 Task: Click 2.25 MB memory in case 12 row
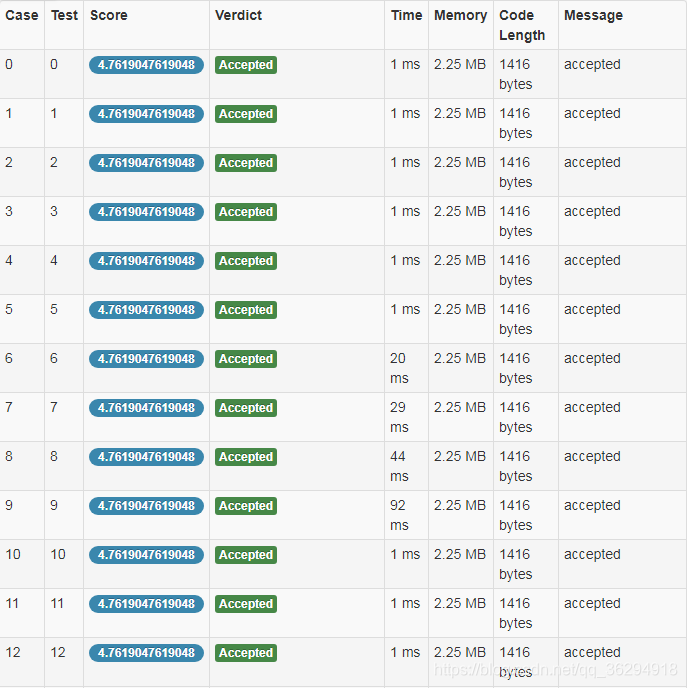[x=460, y=652]
